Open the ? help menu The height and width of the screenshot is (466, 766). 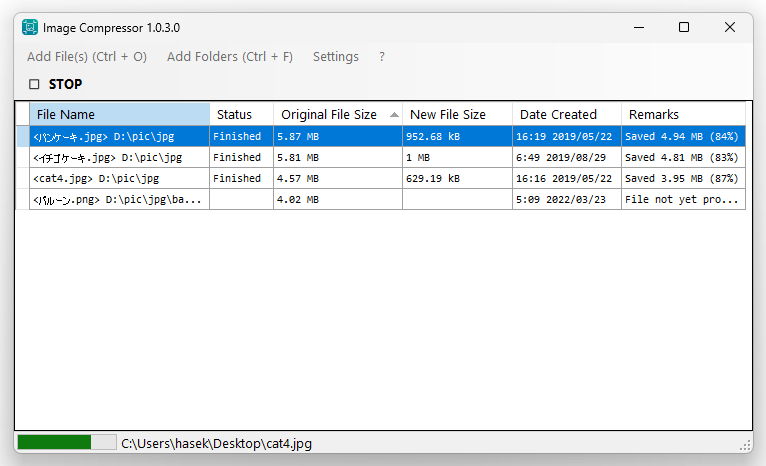pos(382,57)
